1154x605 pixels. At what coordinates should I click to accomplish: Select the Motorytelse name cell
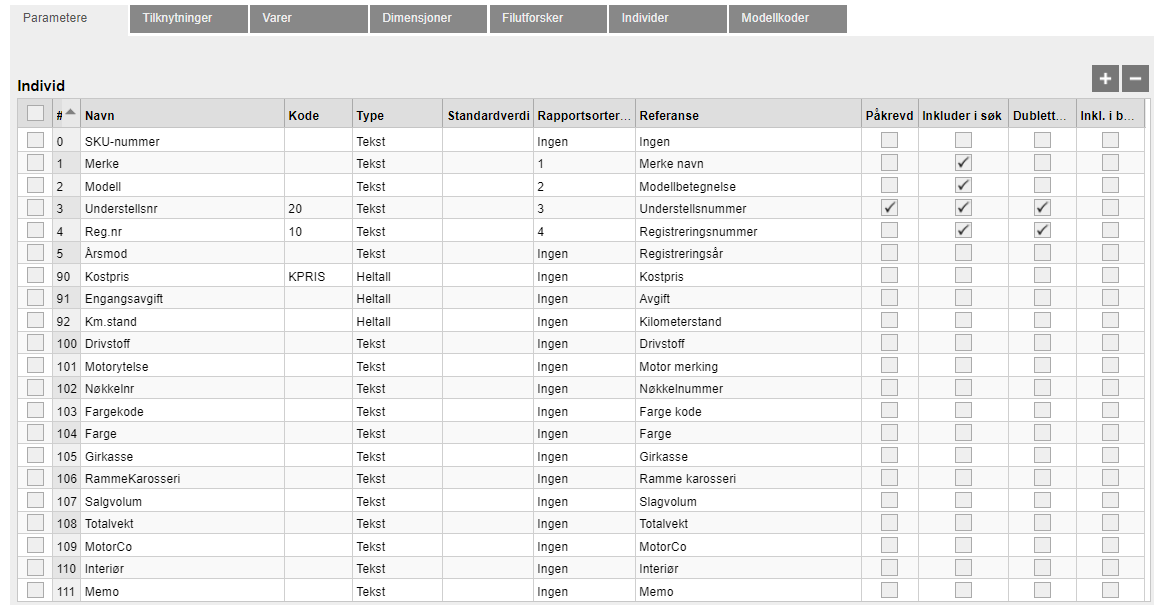point(183,366)
